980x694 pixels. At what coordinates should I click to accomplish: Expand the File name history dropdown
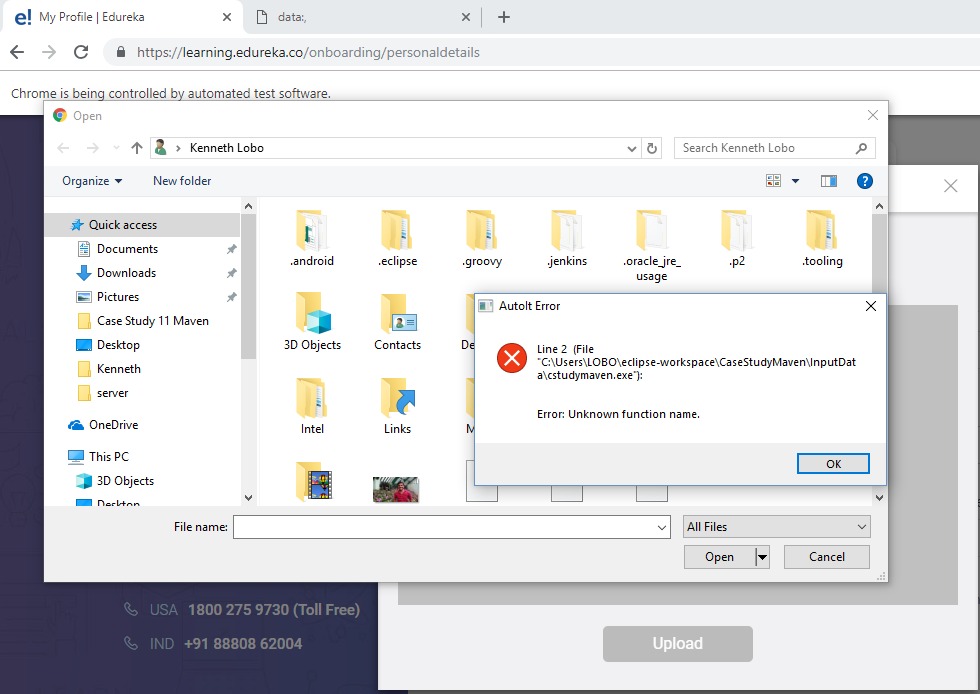coord(662,527)
